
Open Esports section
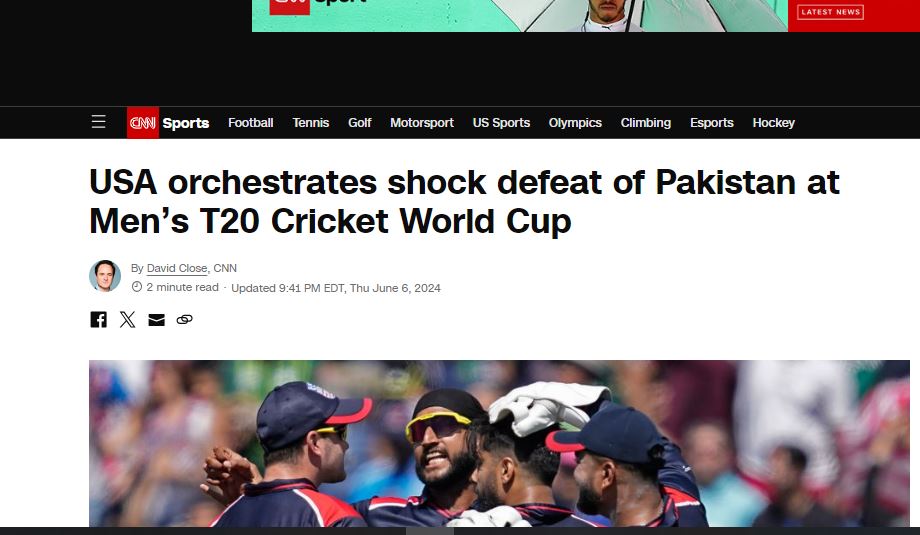point(712,123)
